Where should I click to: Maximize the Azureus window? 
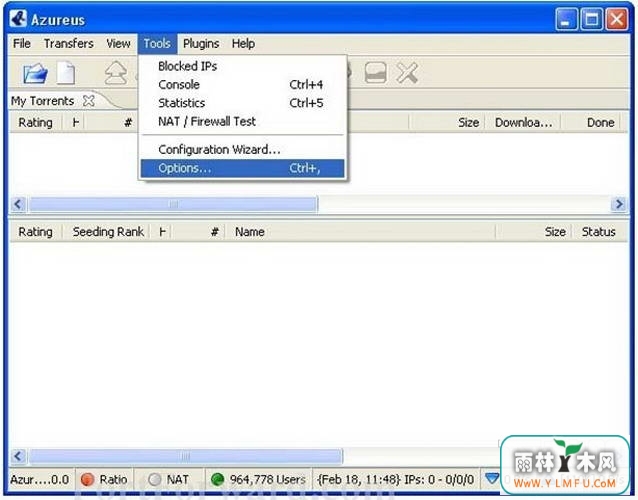pos(591,19)
